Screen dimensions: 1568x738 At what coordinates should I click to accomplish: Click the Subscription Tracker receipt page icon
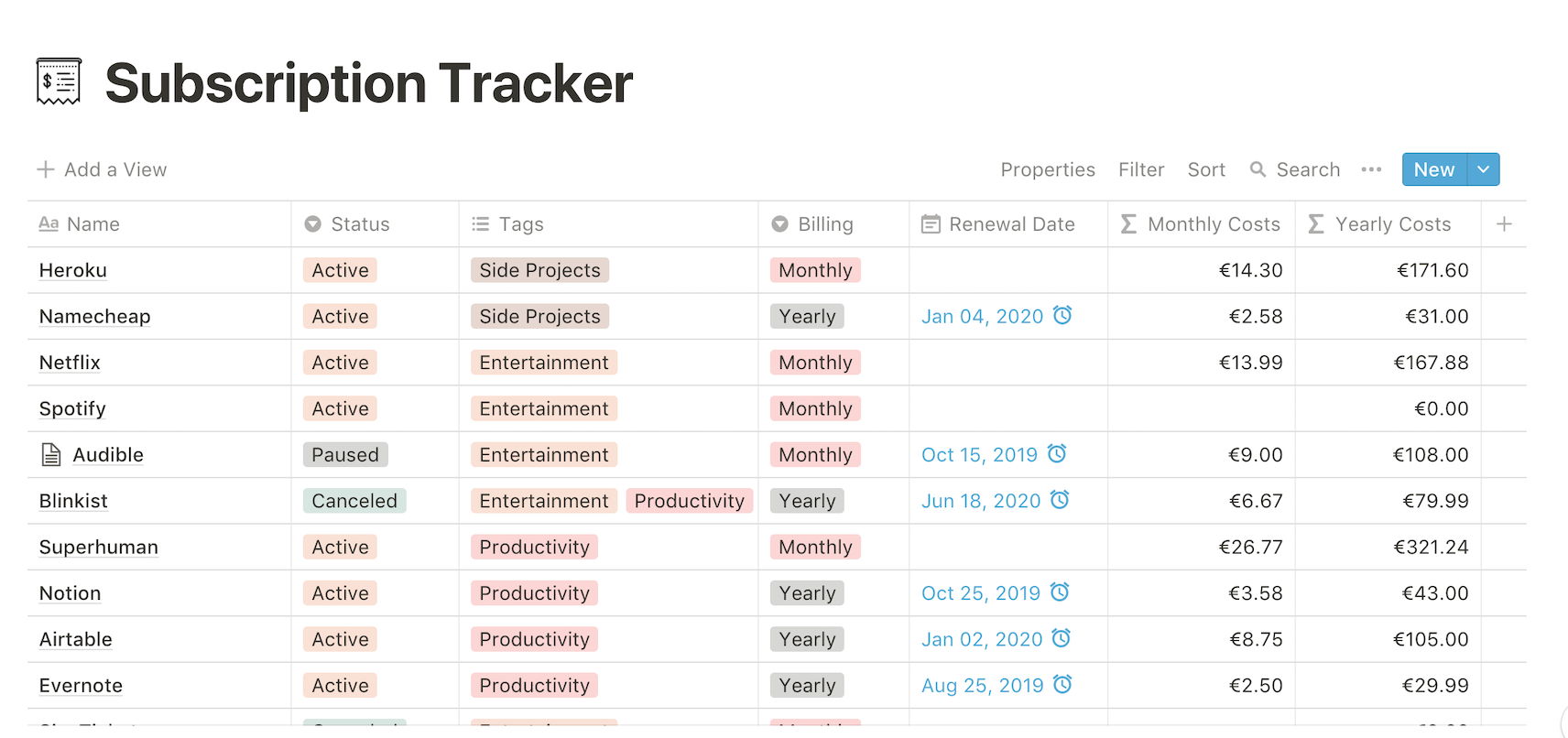[58, 81]
